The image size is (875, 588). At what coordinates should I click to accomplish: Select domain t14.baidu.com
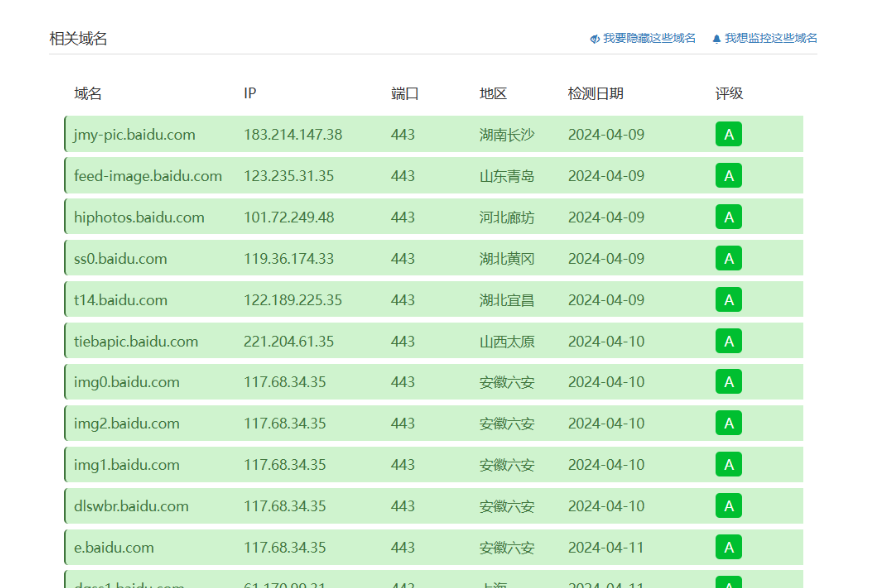click(x=121, y=300)
